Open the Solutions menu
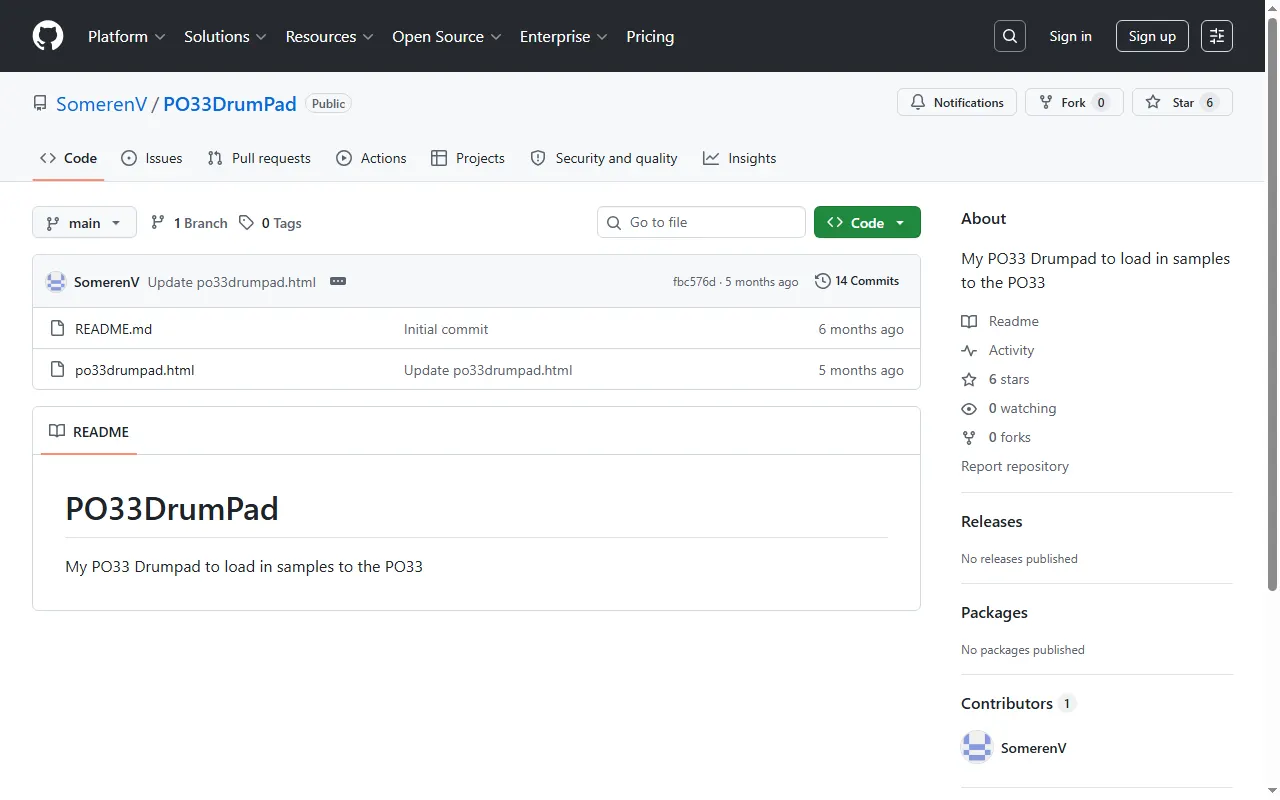This screenshot has height=800, width=1280. pos(225,36)
